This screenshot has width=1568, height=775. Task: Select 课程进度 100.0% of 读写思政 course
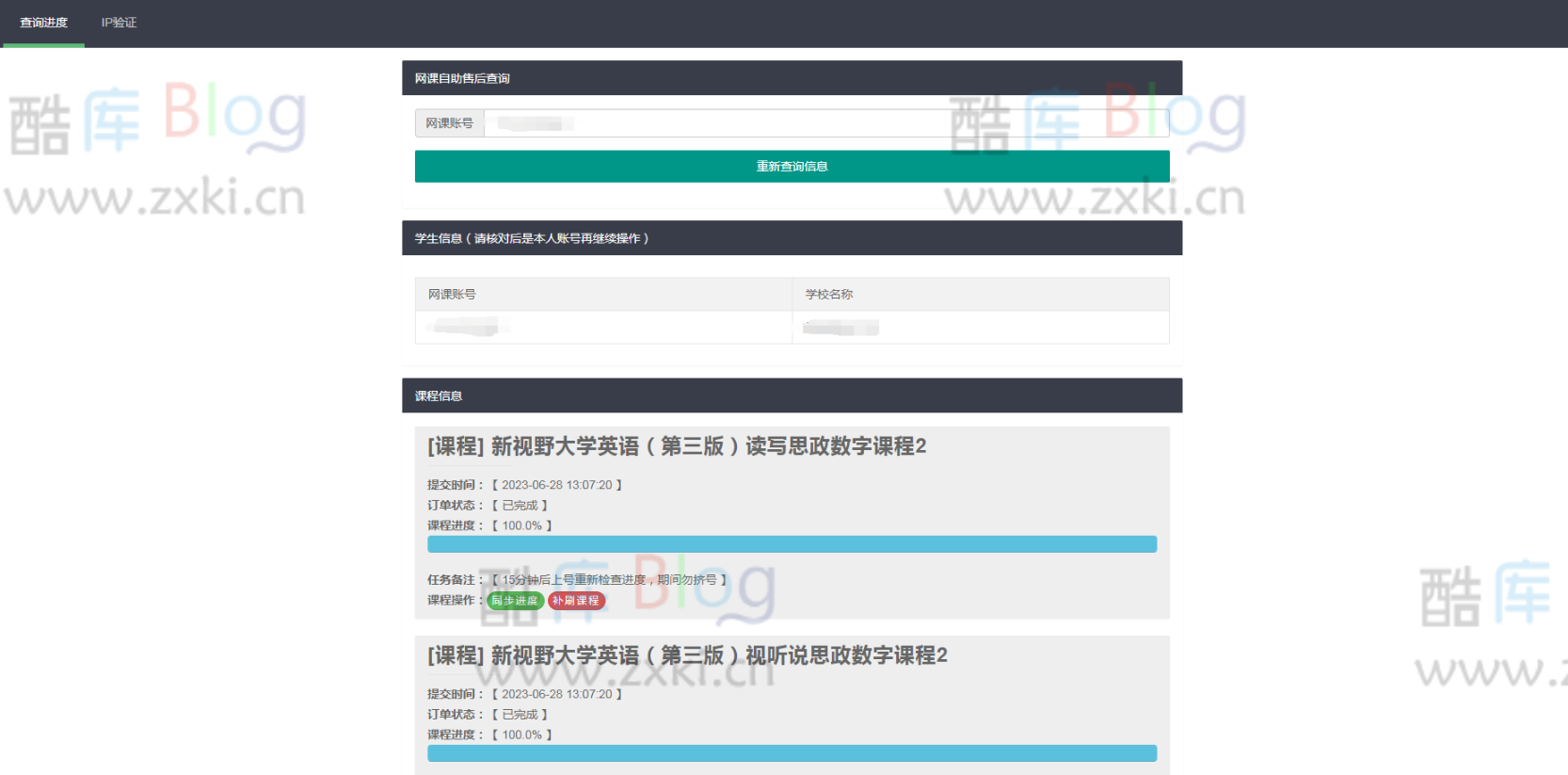521,525
